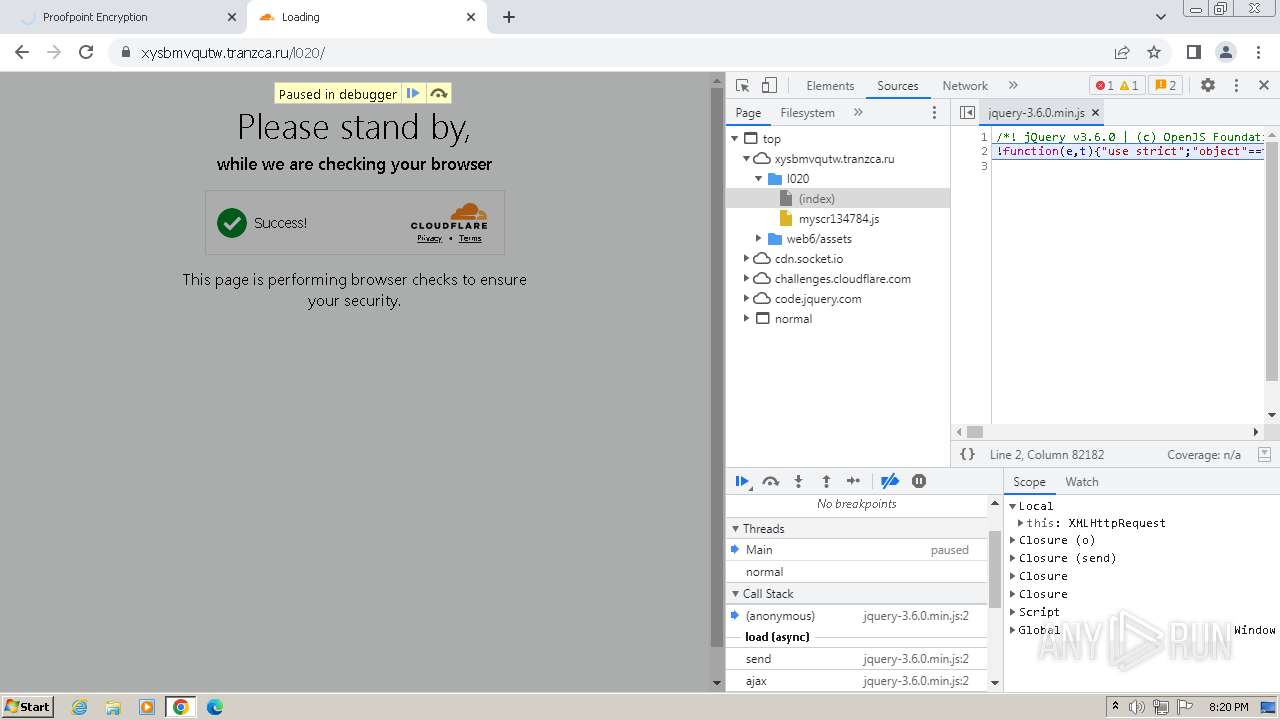Open DevTools settings gear

point(1208,86)
